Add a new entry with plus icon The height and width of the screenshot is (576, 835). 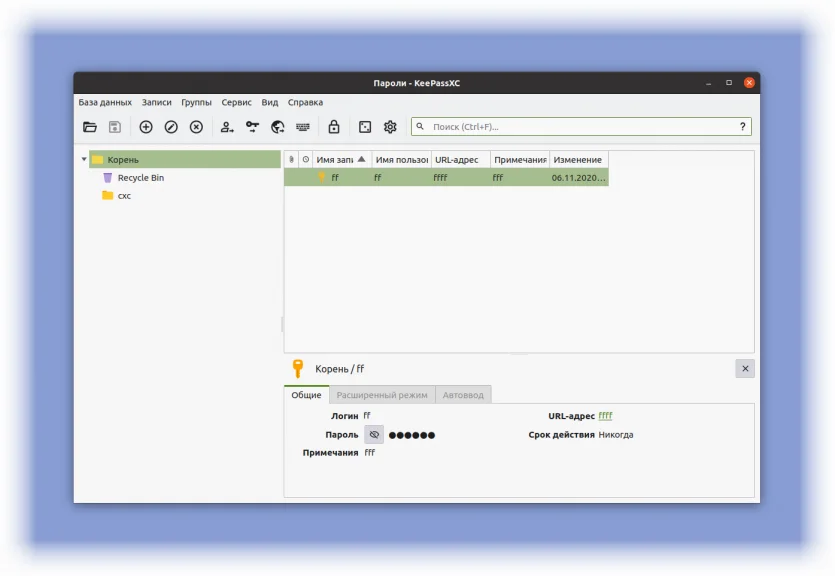coord(146,127)
